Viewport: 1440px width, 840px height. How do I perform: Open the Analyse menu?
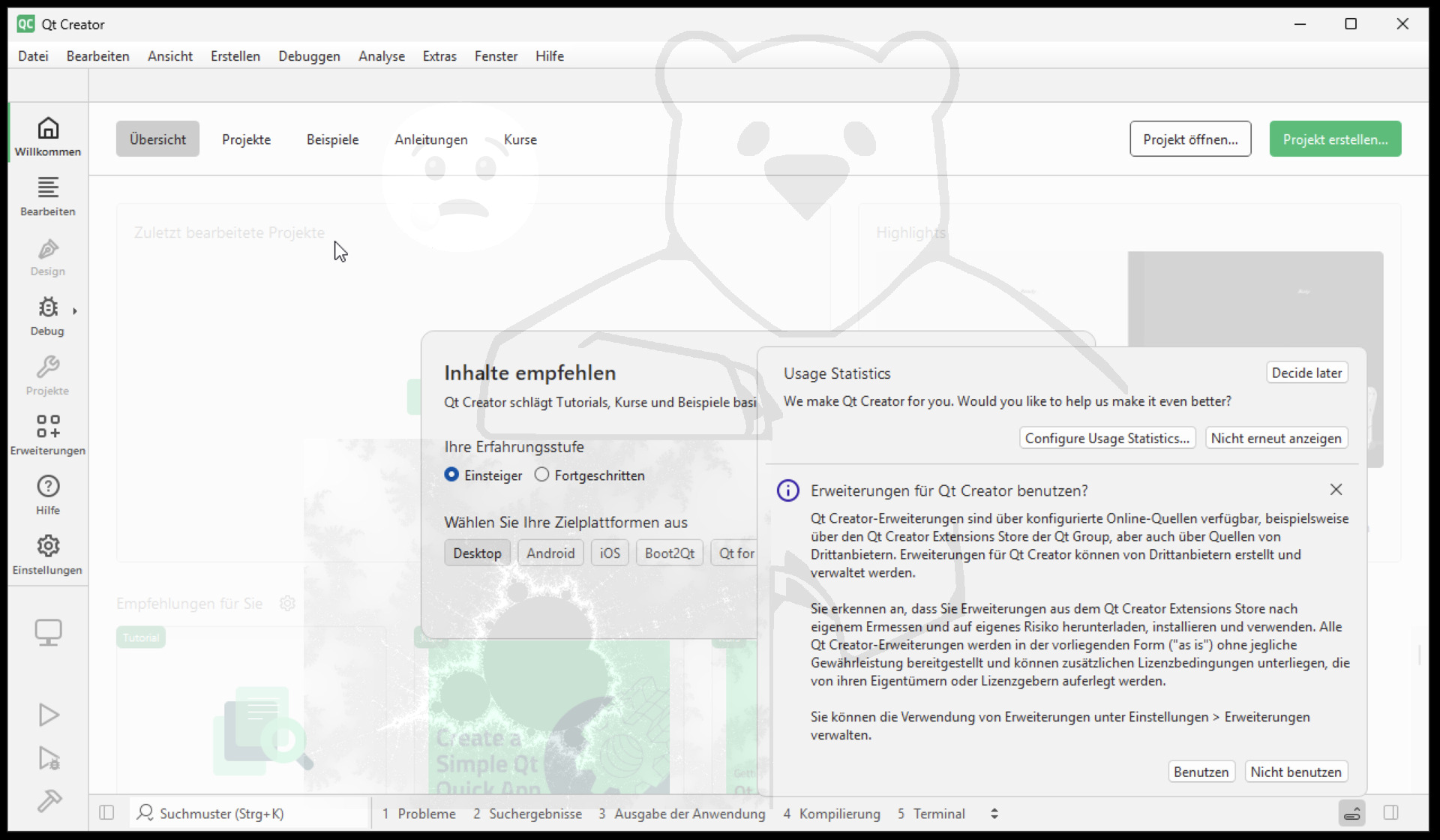click(382, 55)
